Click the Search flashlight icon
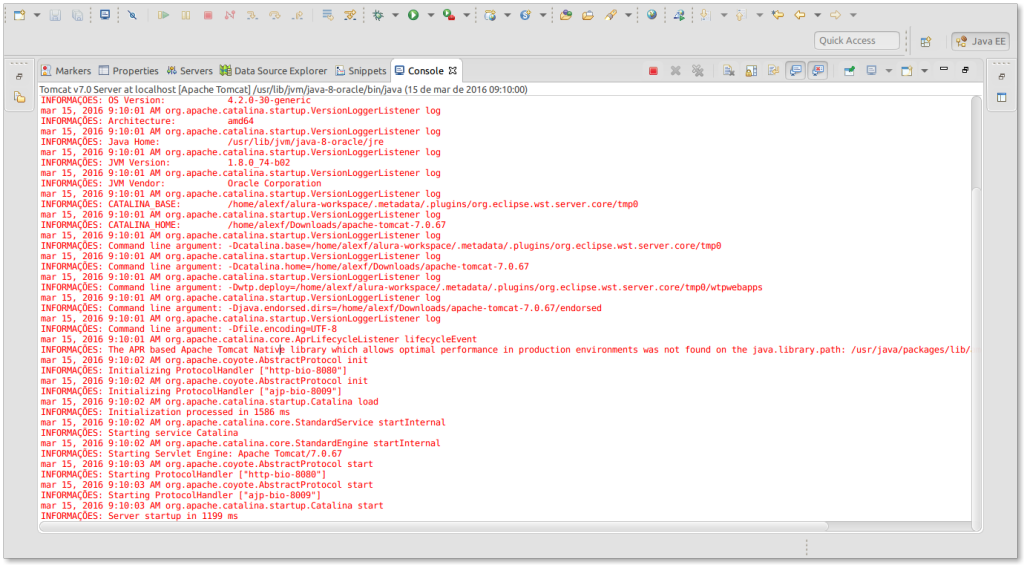 coord(611,14)
